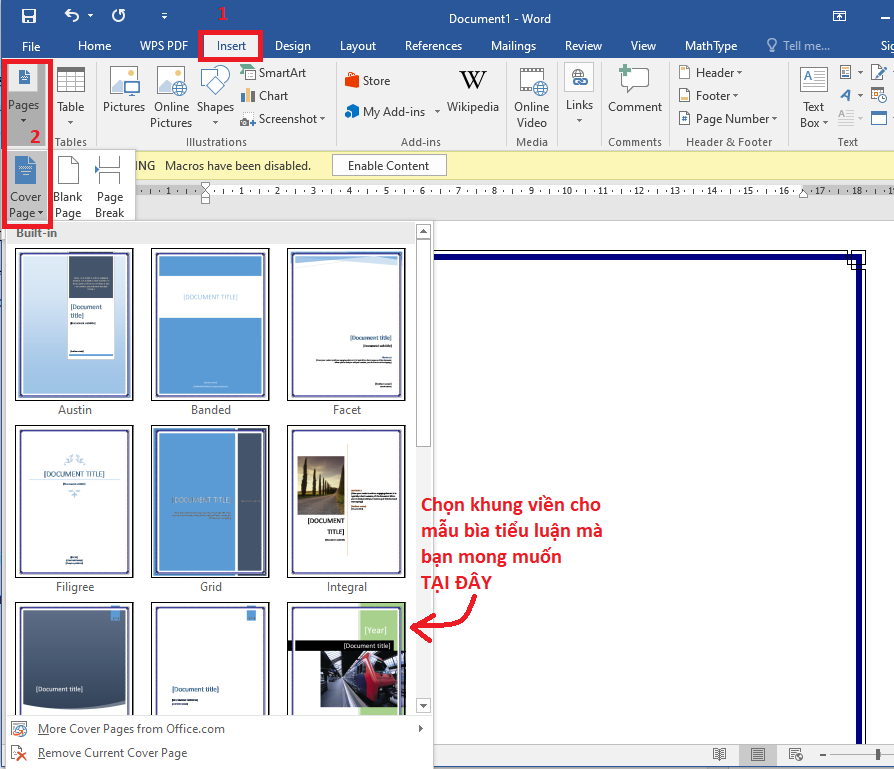Open the Header dropdown
The image size is (894, 769).
710,73
